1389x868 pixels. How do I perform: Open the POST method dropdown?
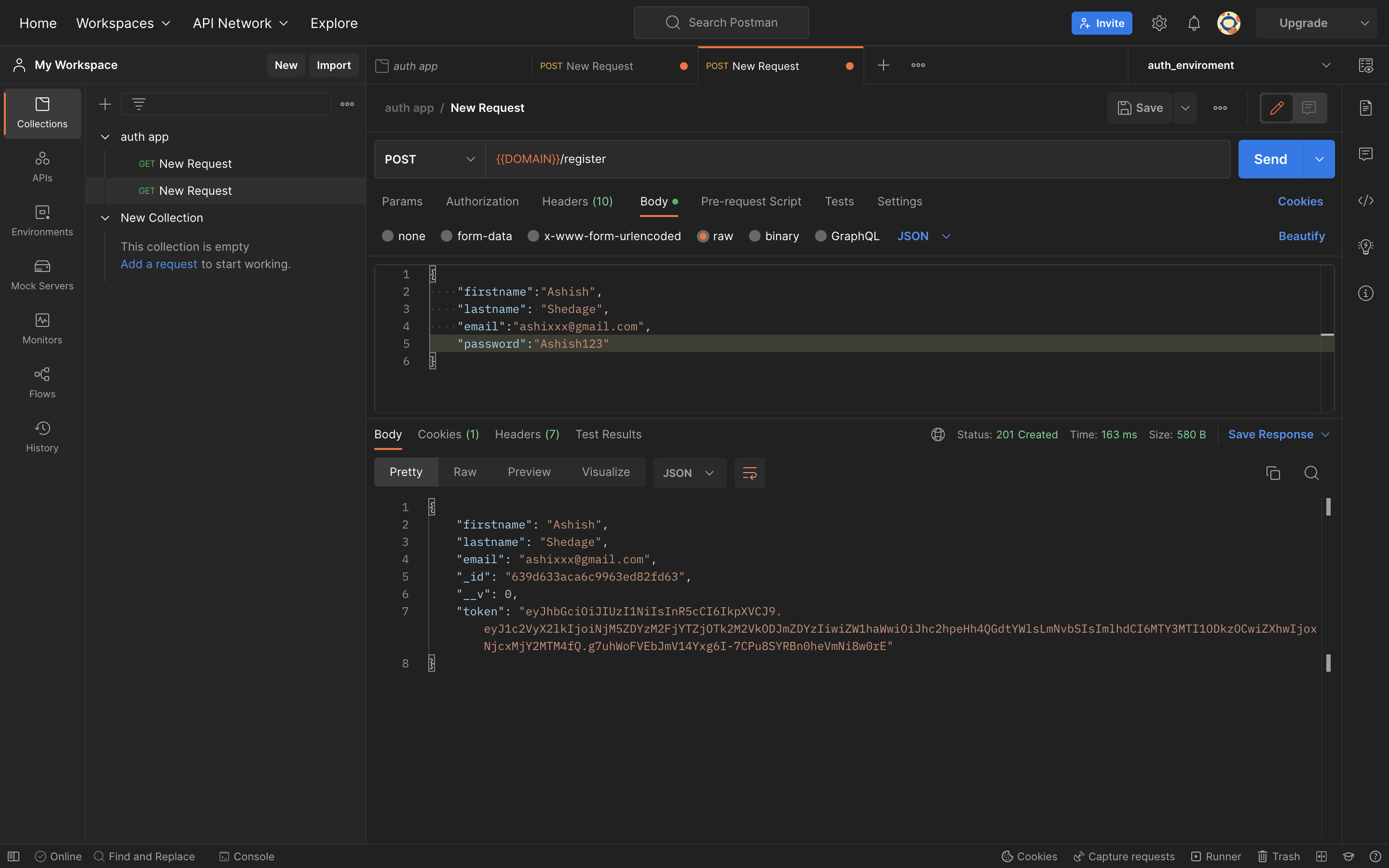(429, 159)
